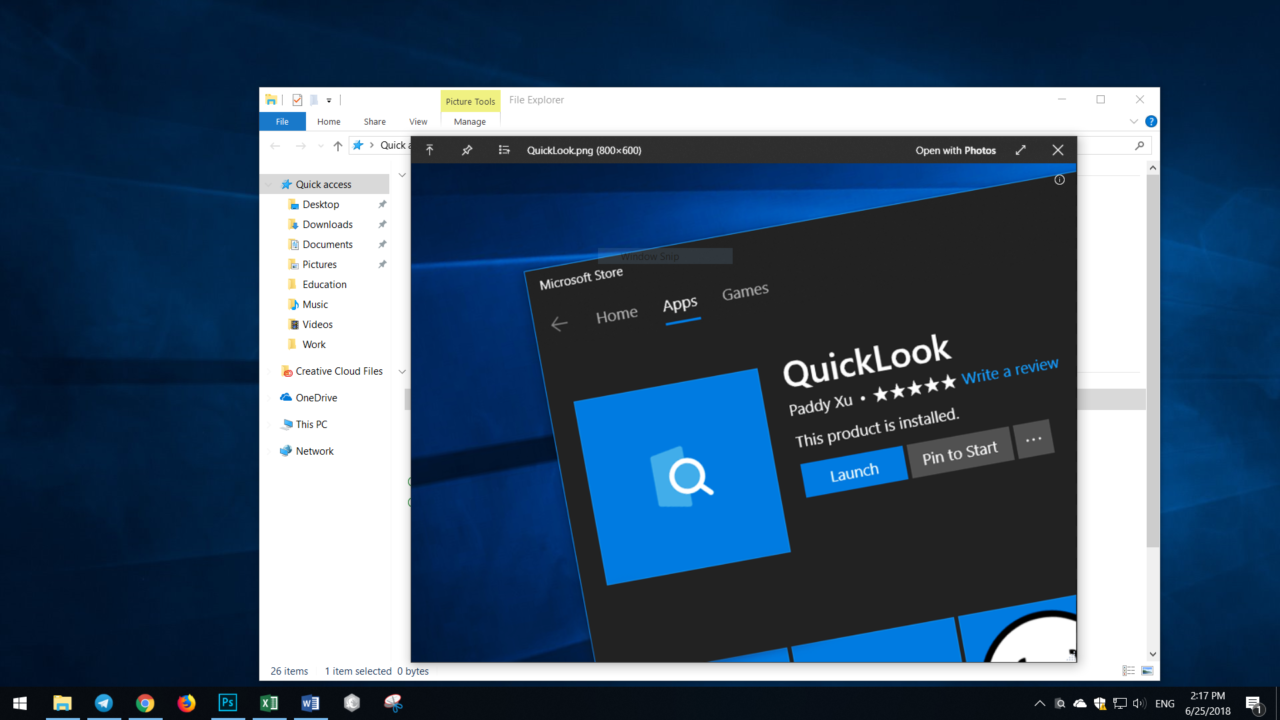This screenshot has height=720, width=1280.
Task: Collapse the Quick access tree node
Action: 268,185
